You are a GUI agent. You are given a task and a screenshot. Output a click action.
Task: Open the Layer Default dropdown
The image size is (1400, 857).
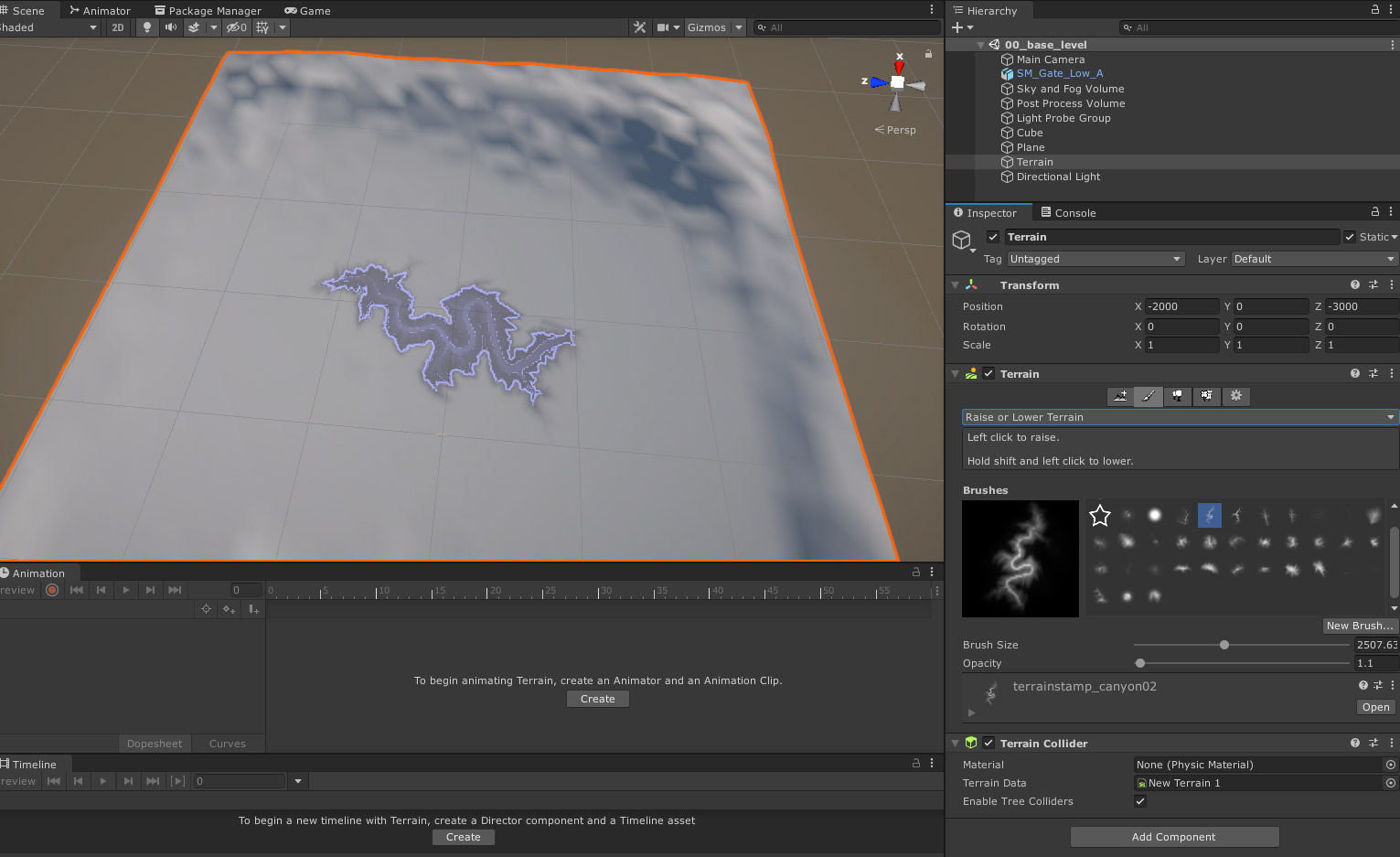click(1313, 259)
